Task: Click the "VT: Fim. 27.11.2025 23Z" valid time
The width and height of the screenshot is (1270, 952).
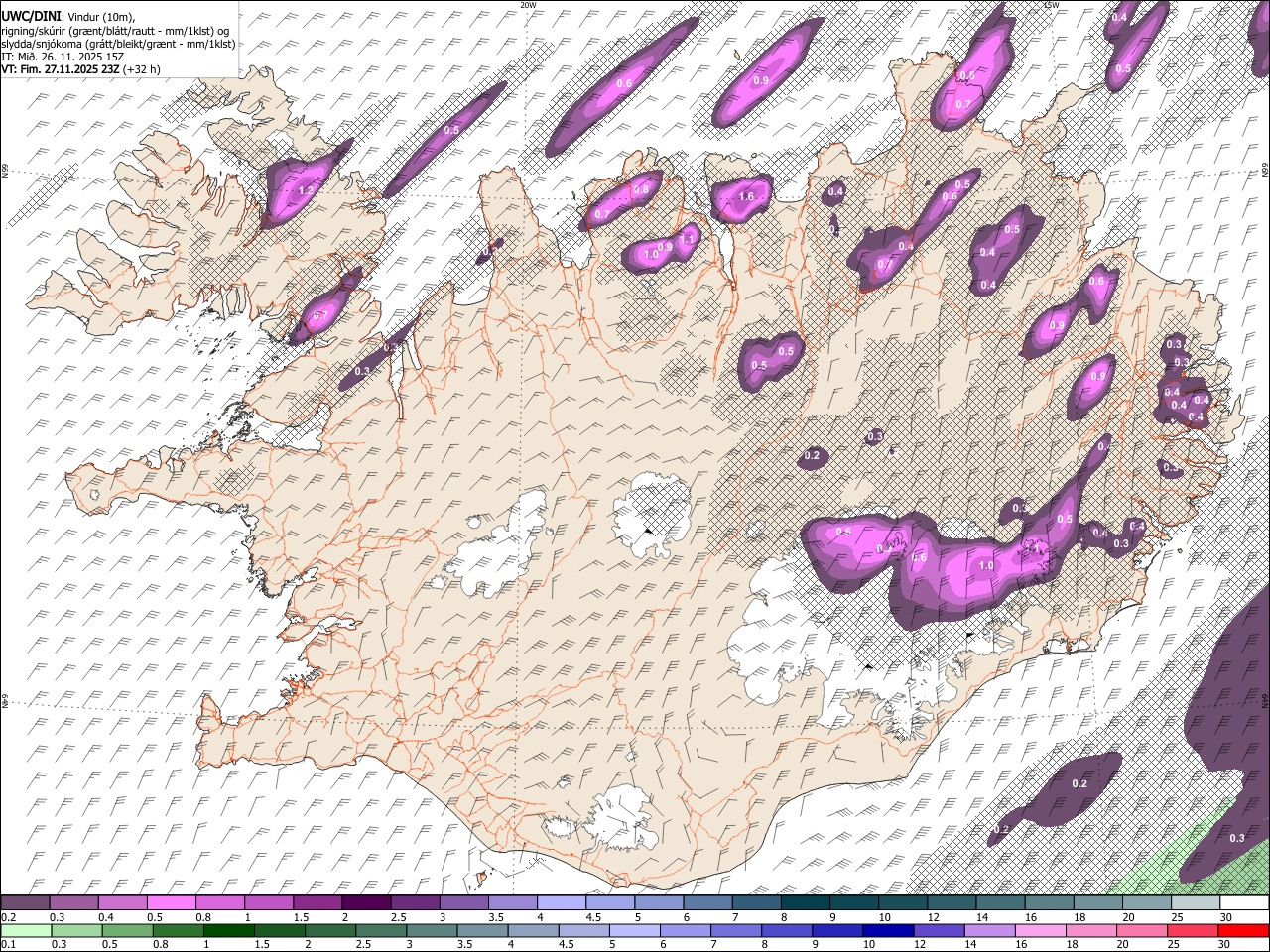Action: [61, 69]
